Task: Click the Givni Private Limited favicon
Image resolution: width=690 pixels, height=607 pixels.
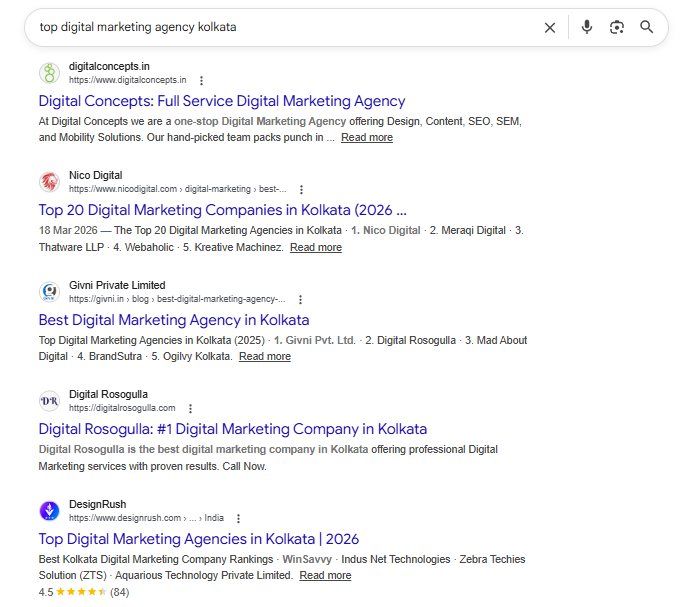Action: point(49,292)
